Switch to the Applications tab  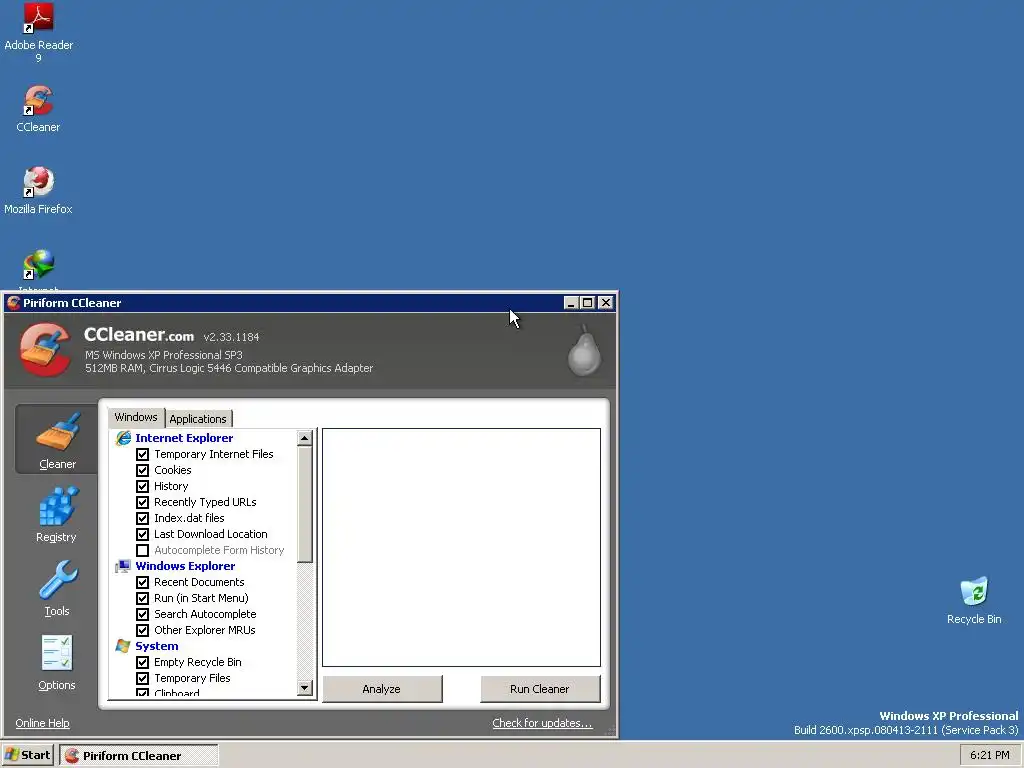[x=198, y=419]
